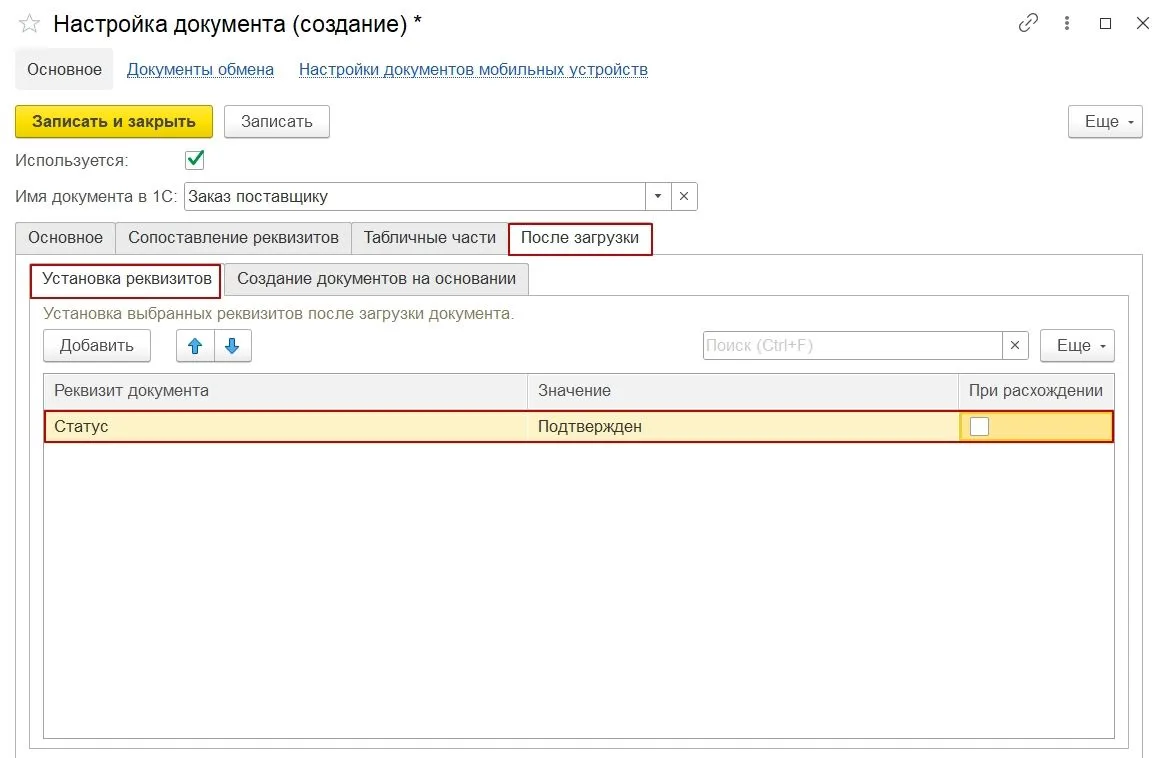Uncheck the Используется checkbox
The height and width of the screenshot is (758, 1163).
[195, 158]
